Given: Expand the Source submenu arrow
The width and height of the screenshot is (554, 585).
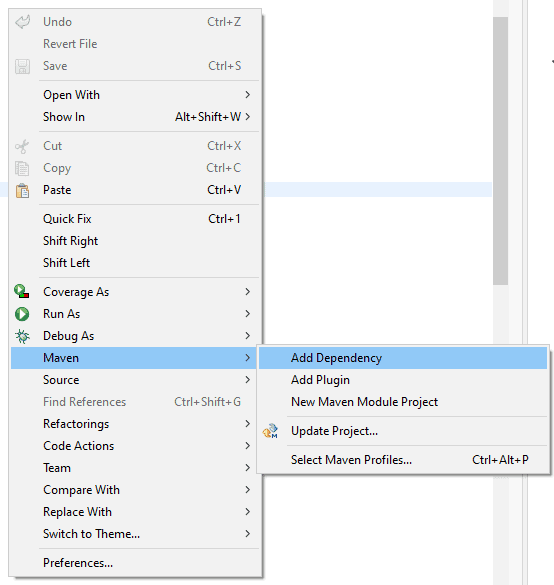Looking at the screenshot, I should coord(247,380).
